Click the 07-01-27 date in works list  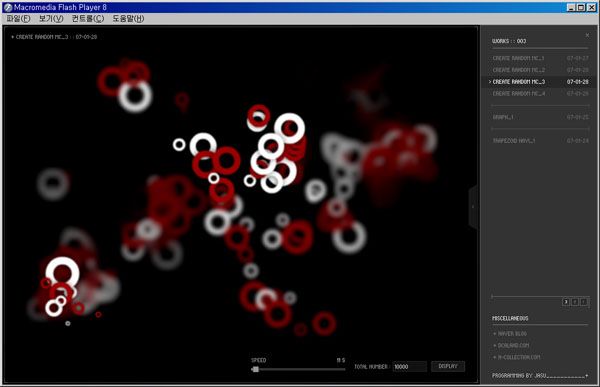578,58
